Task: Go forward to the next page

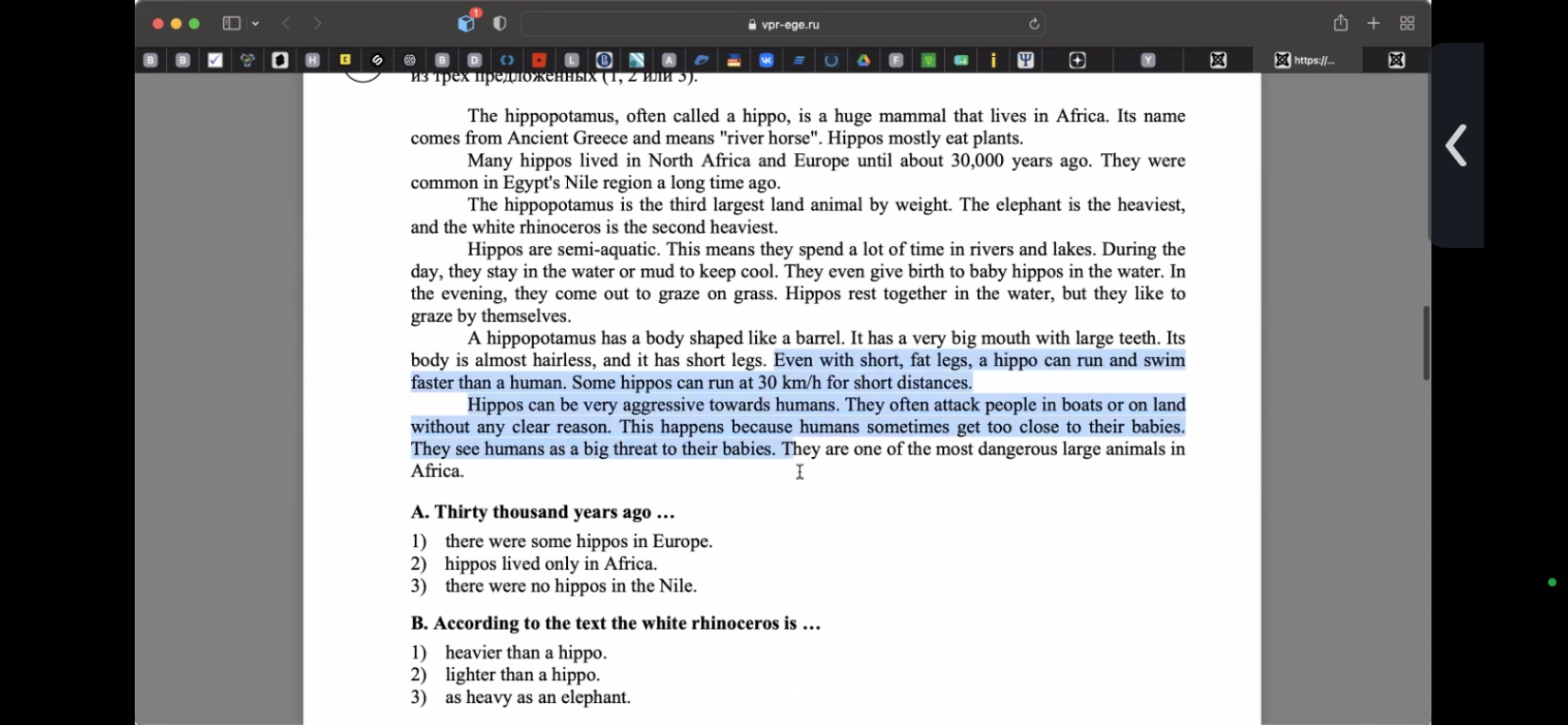Action: pyautogui.click(x=318, y=24)
